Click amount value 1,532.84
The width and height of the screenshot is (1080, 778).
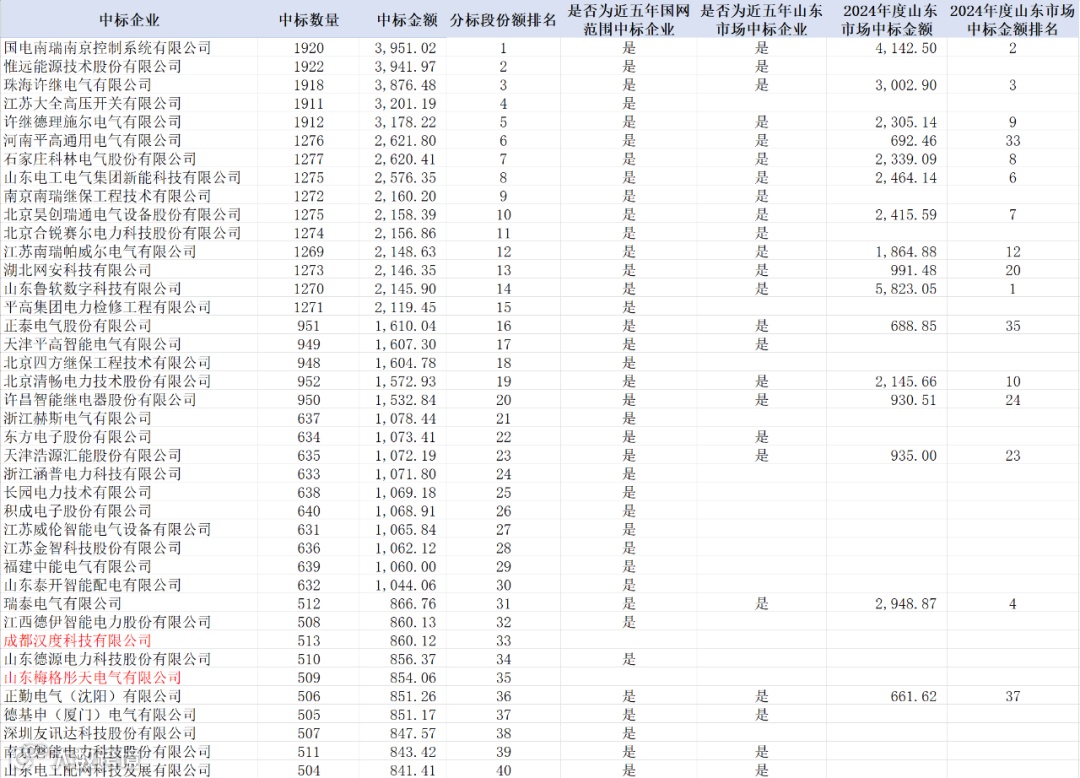click(x=405, y=400)
